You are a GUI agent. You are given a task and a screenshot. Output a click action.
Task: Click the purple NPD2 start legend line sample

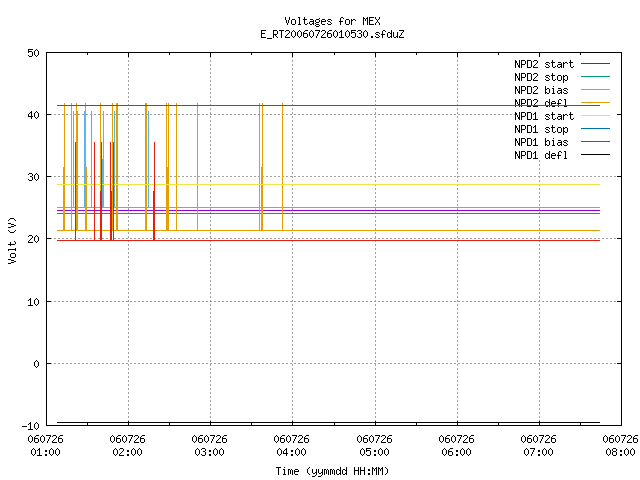[x=595, y=64]
